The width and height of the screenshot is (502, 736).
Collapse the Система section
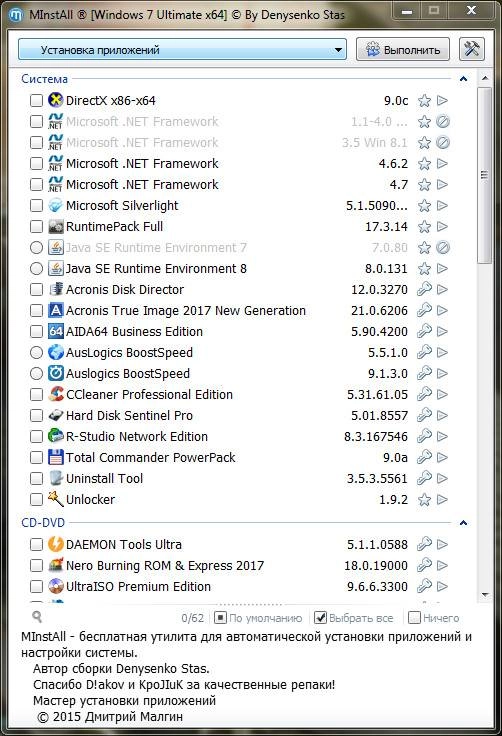463,79
